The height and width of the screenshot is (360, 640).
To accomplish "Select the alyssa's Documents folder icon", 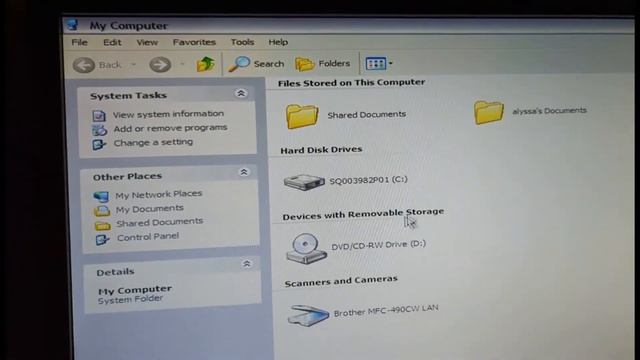I will pos(489,112).
